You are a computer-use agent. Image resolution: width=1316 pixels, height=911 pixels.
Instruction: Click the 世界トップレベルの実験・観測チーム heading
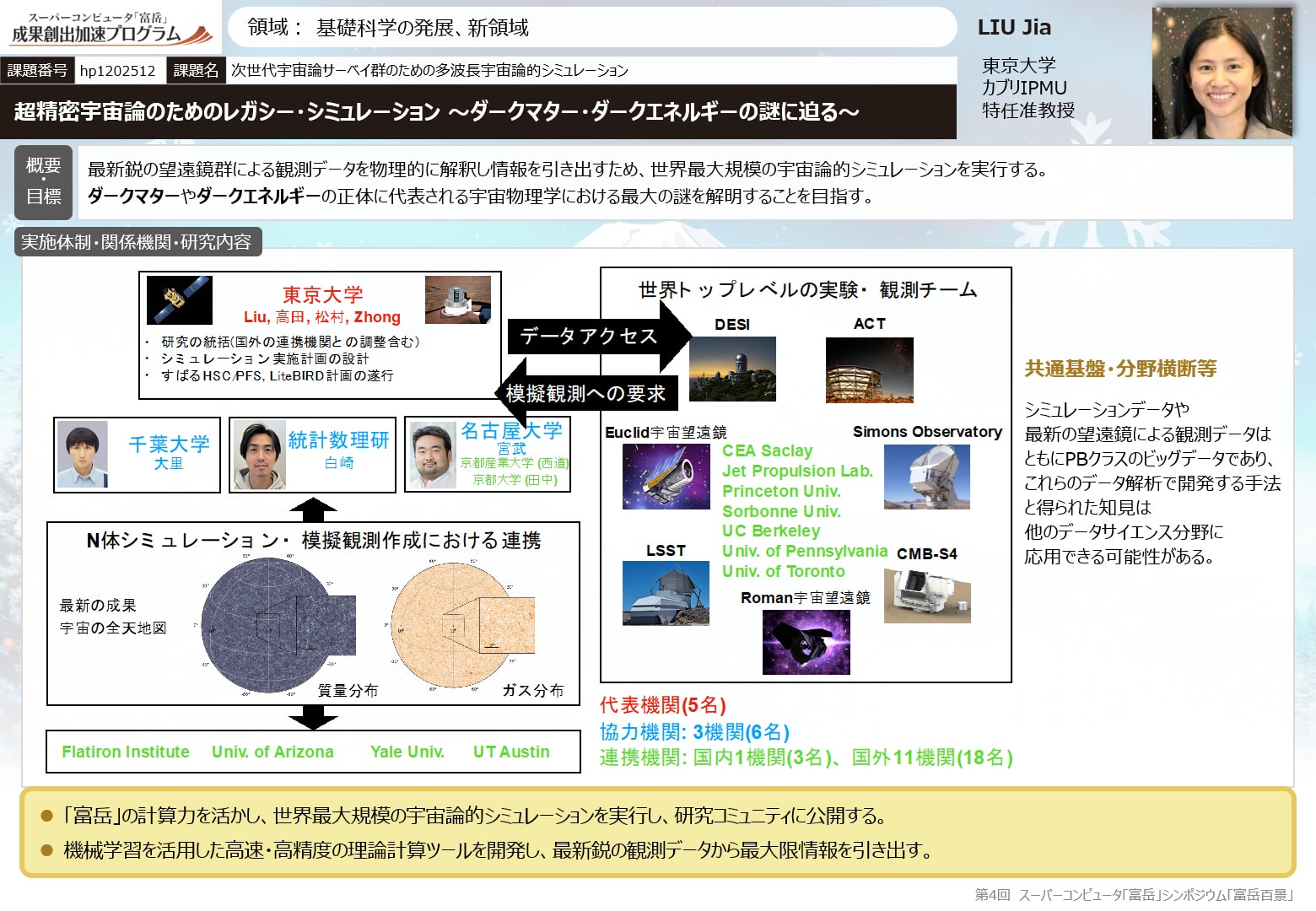[x=807, y=290]
